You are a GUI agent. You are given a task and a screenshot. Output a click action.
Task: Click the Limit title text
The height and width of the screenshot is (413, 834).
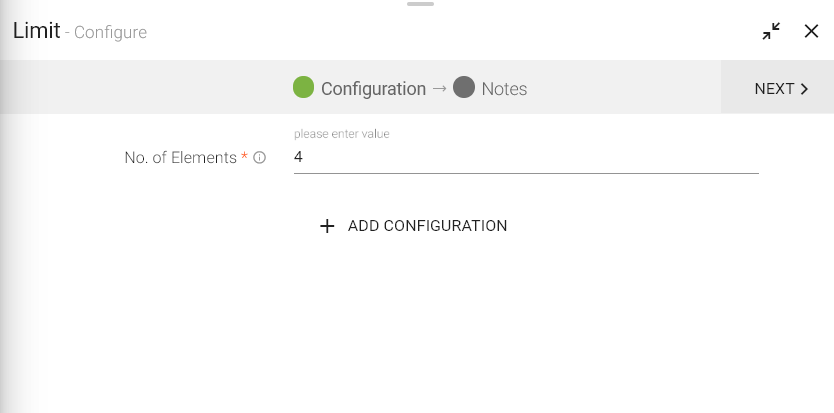click(x=36, y=31)
